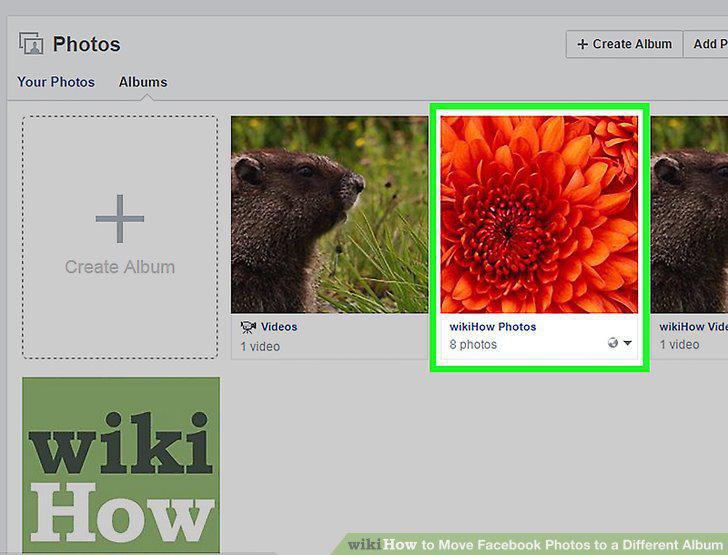Open the wikiHow Videos album link

click(x=693, y=326)
